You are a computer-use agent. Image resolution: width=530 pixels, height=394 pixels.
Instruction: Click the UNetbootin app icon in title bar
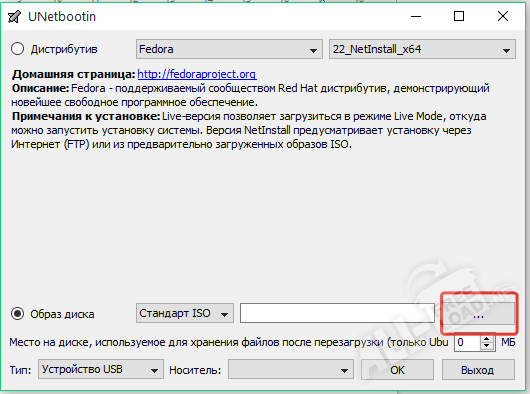click(x=15, y=17)
